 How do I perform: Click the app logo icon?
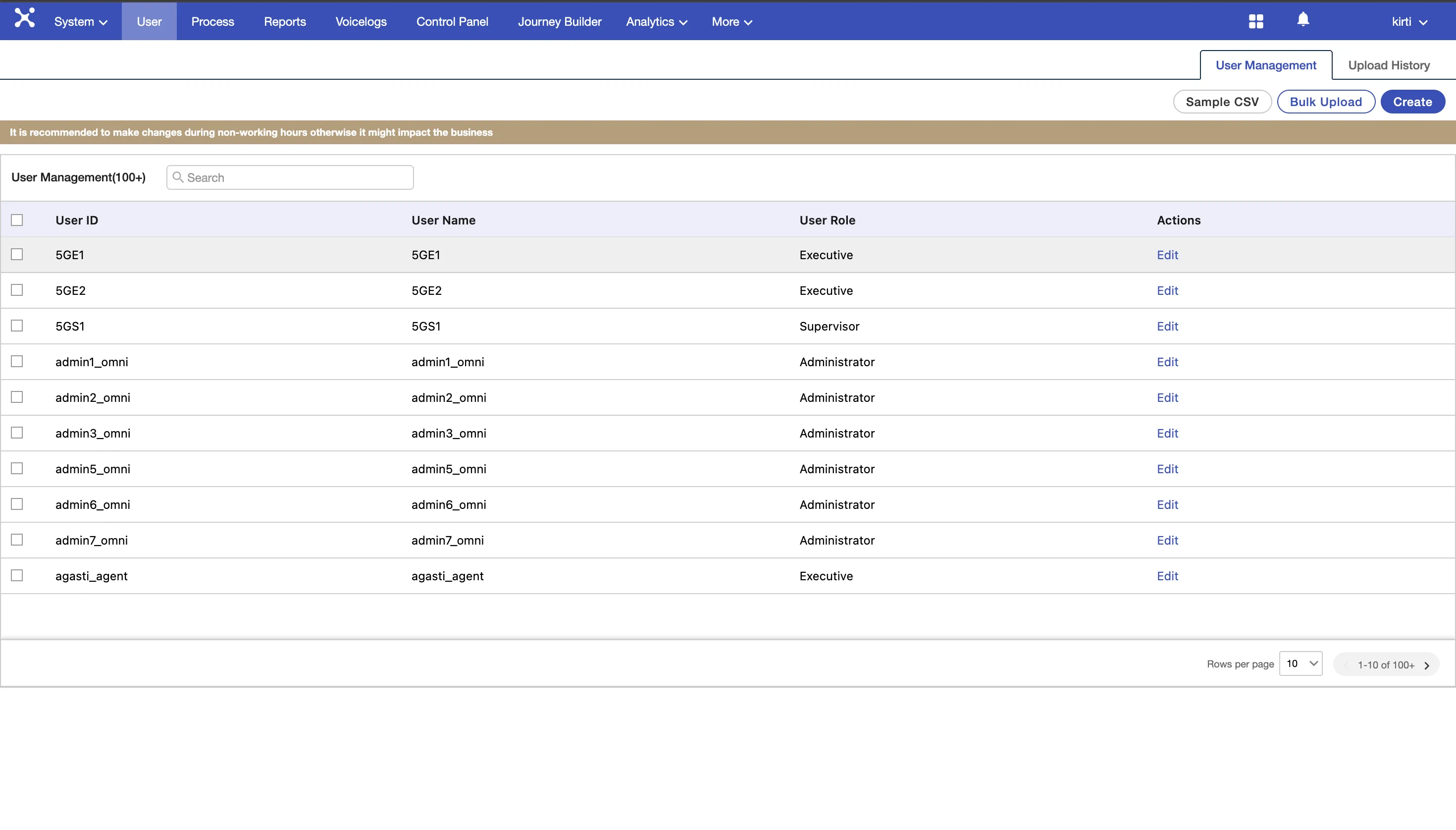point(24,19)
